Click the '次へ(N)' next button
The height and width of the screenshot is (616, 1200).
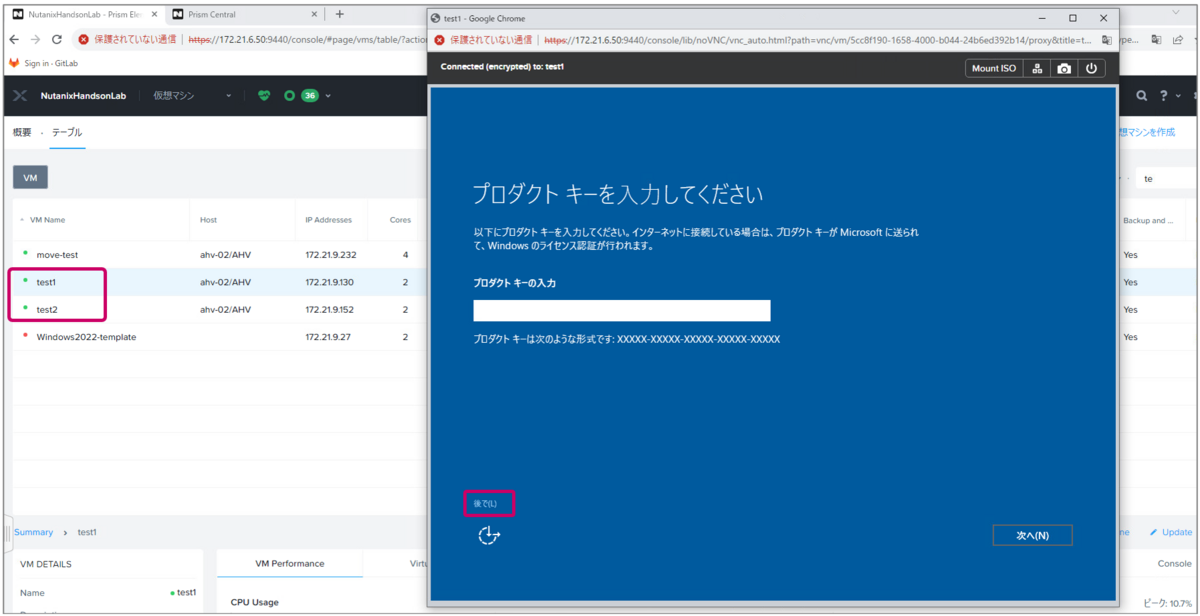point(1032,536)
